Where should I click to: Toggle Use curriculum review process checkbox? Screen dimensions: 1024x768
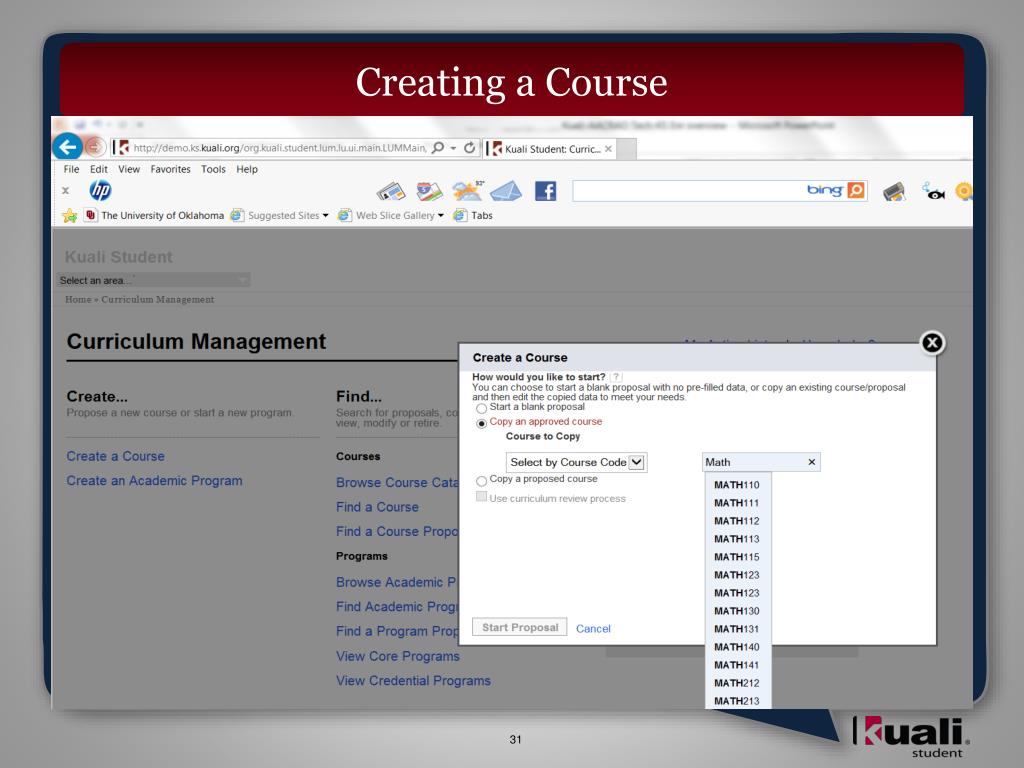[481, 497]
